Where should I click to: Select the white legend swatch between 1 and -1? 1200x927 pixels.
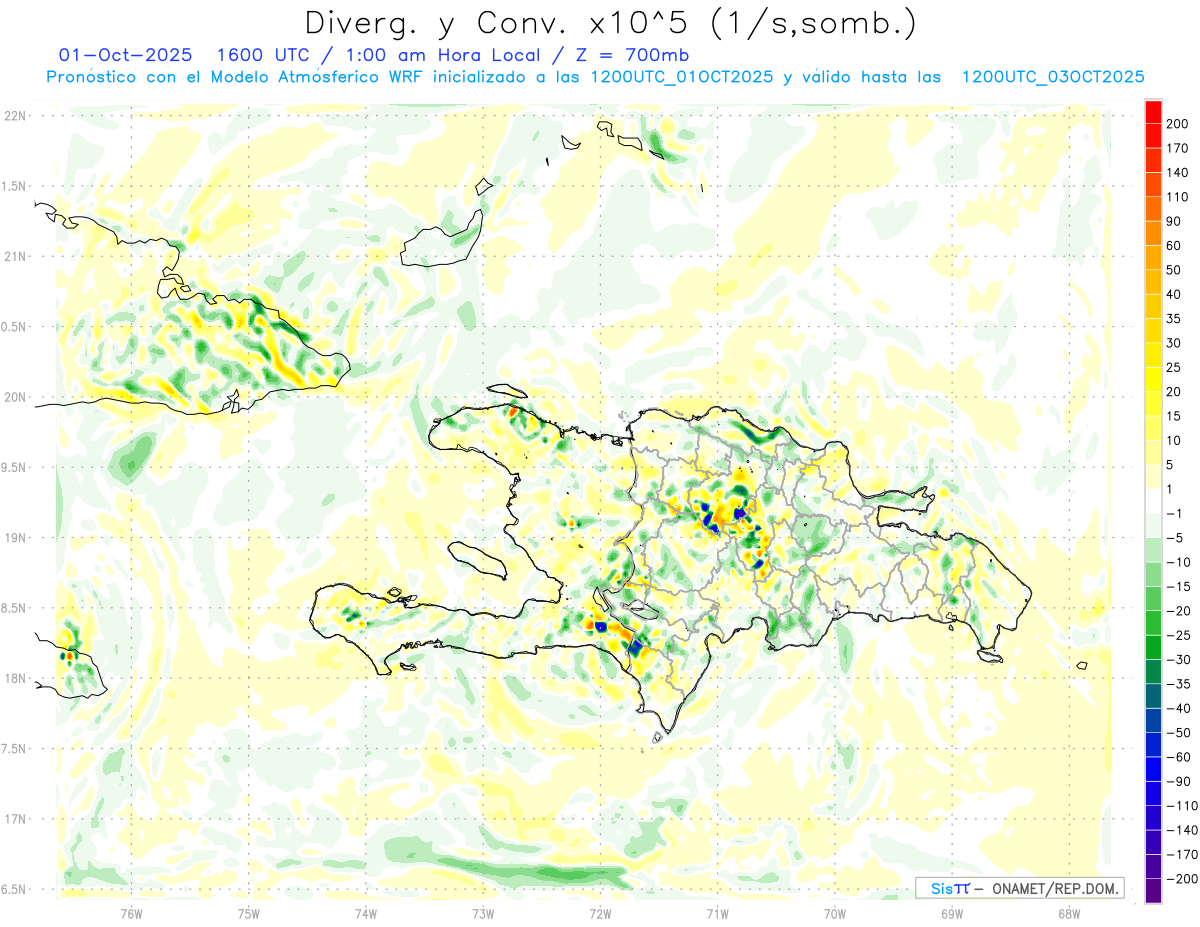(1153, 500)
